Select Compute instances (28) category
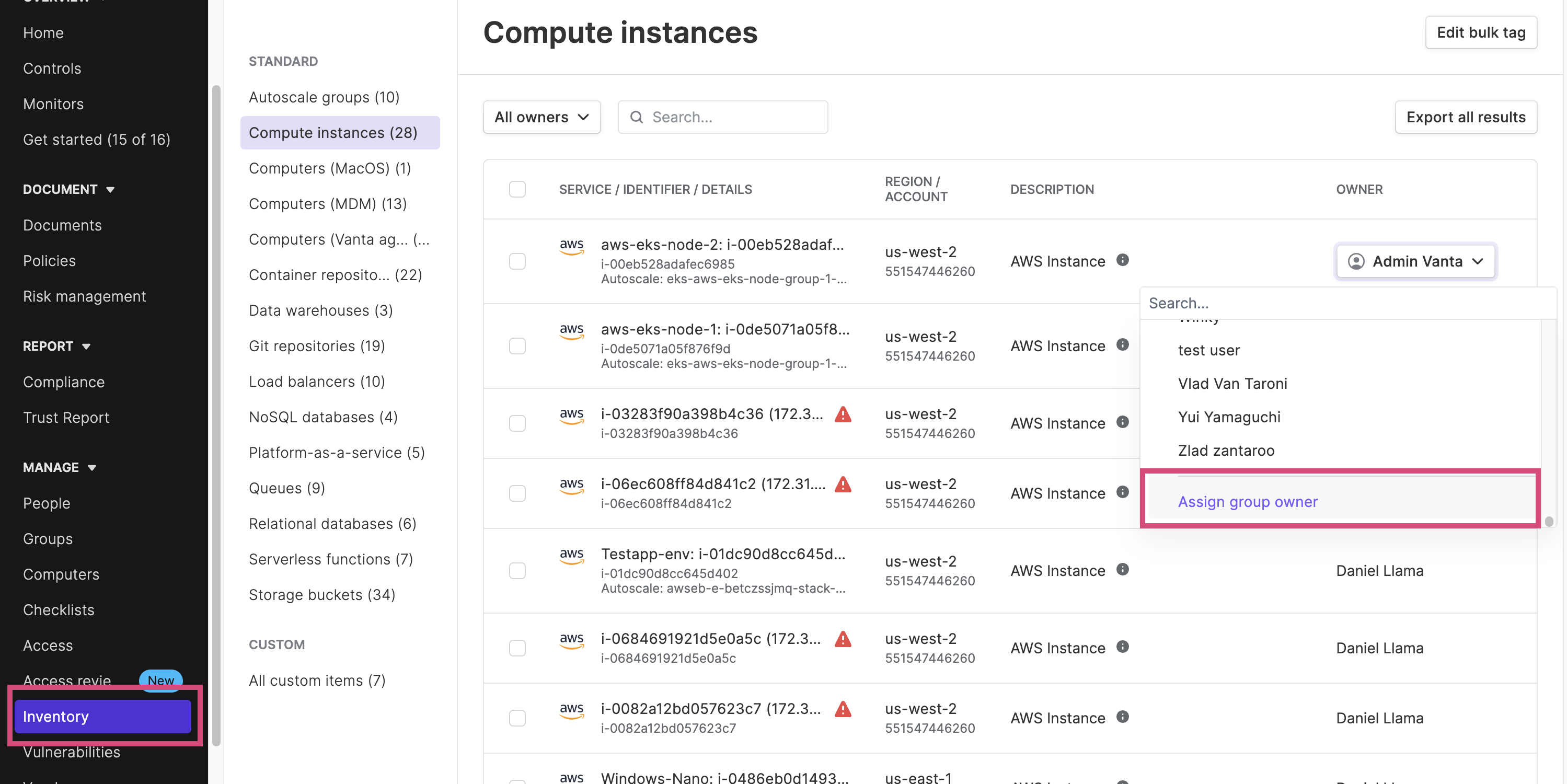The height and width of the screenshot is (784, 1567). pyautogui.click(x=340, y=132)
